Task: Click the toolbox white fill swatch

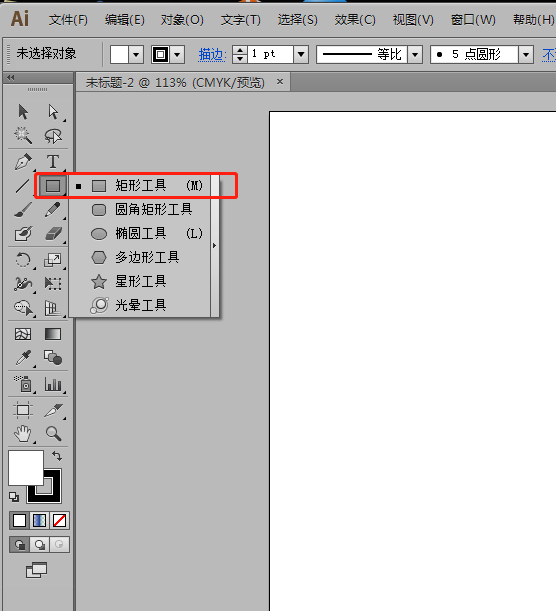Action: click(26, 468)
